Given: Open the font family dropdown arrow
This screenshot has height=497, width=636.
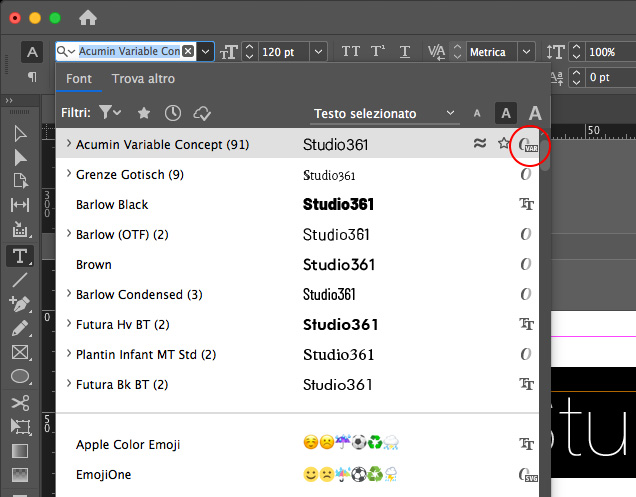Looking at the screenshot, I should point(206,52).
